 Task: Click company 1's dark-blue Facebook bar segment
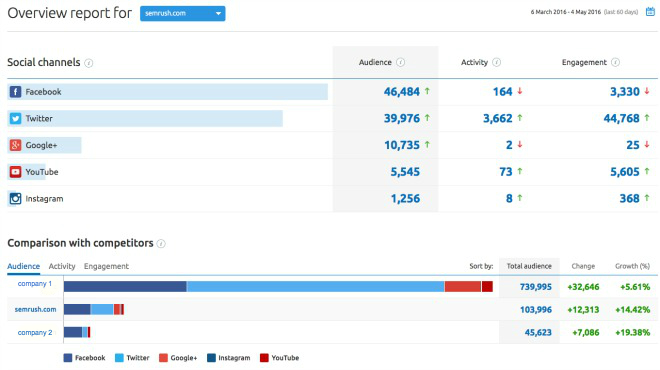pos(125,287)
